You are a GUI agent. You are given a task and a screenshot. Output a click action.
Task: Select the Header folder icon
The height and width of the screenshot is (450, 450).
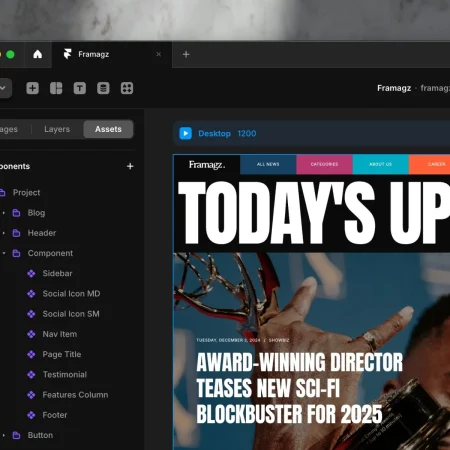[x=16, y=233]
